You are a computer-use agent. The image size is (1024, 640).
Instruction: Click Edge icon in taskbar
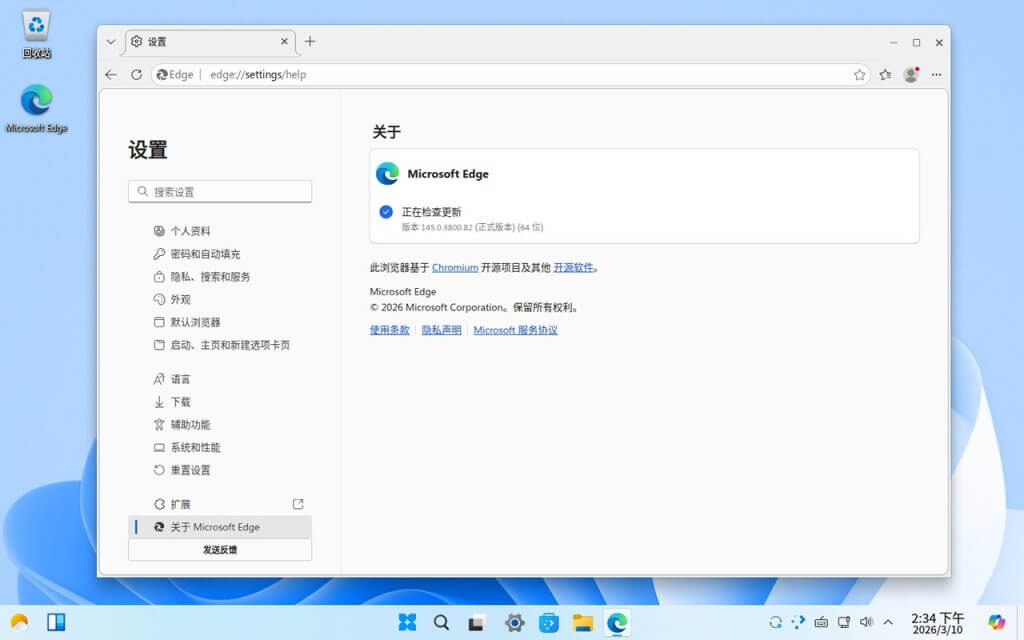(617, 622)
